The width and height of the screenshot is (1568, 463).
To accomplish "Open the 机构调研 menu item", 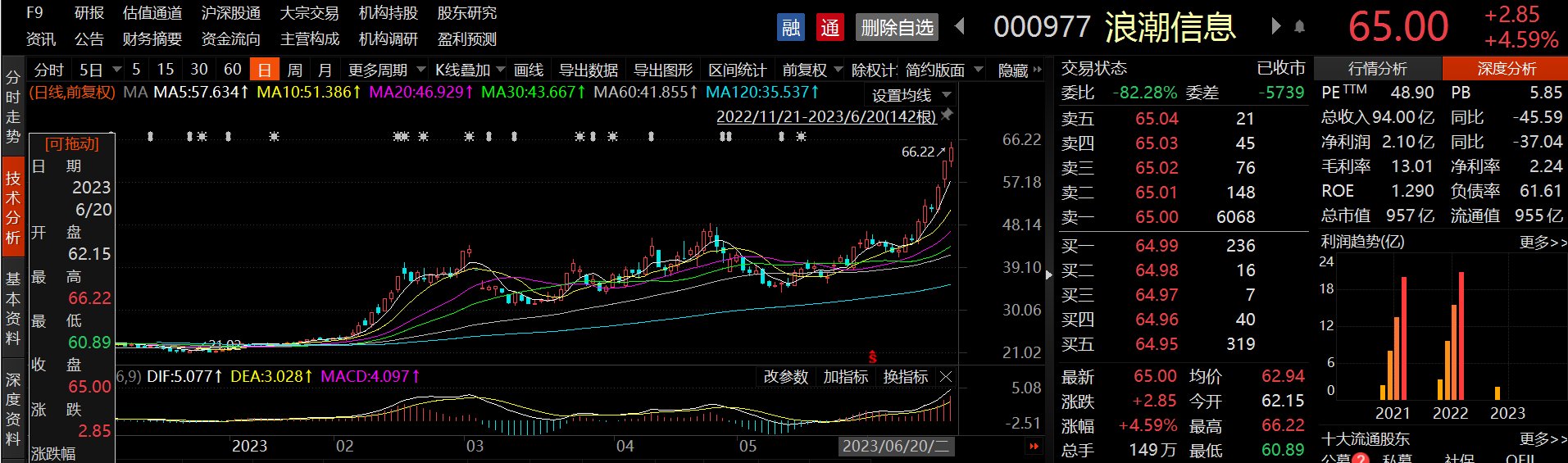I will [x=389, y=39].
